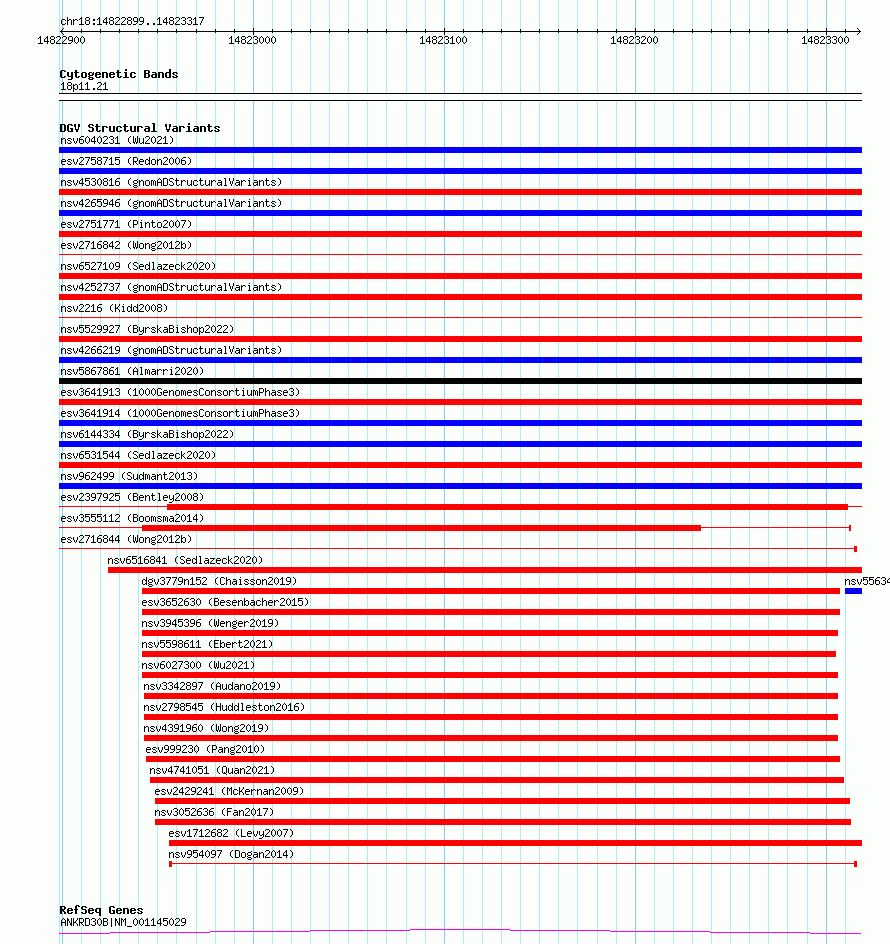Click nsv3052636 (Fan2017) label

(x=214, y=813)
